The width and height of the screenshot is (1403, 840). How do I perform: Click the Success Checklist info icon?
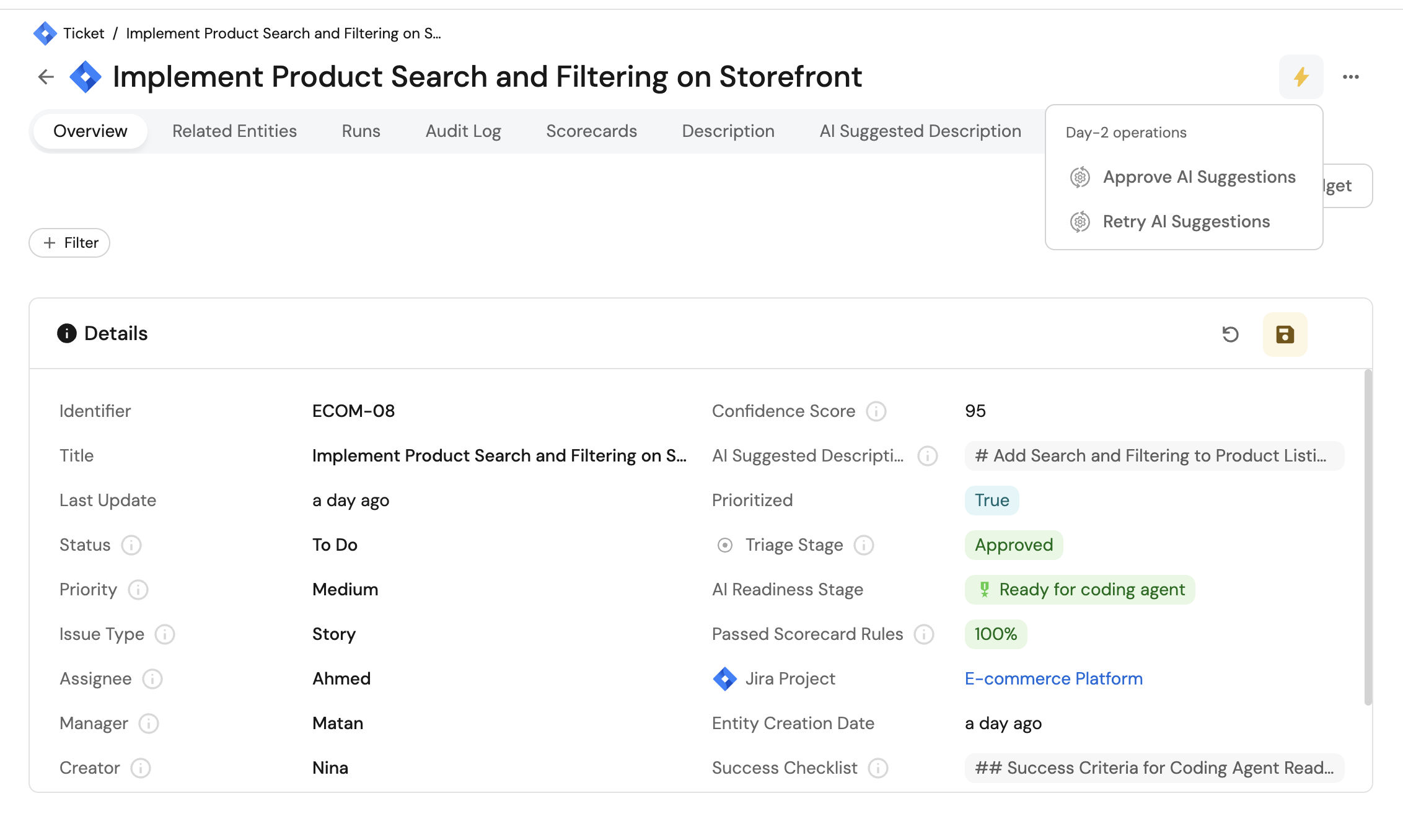(x=877, y=768)
